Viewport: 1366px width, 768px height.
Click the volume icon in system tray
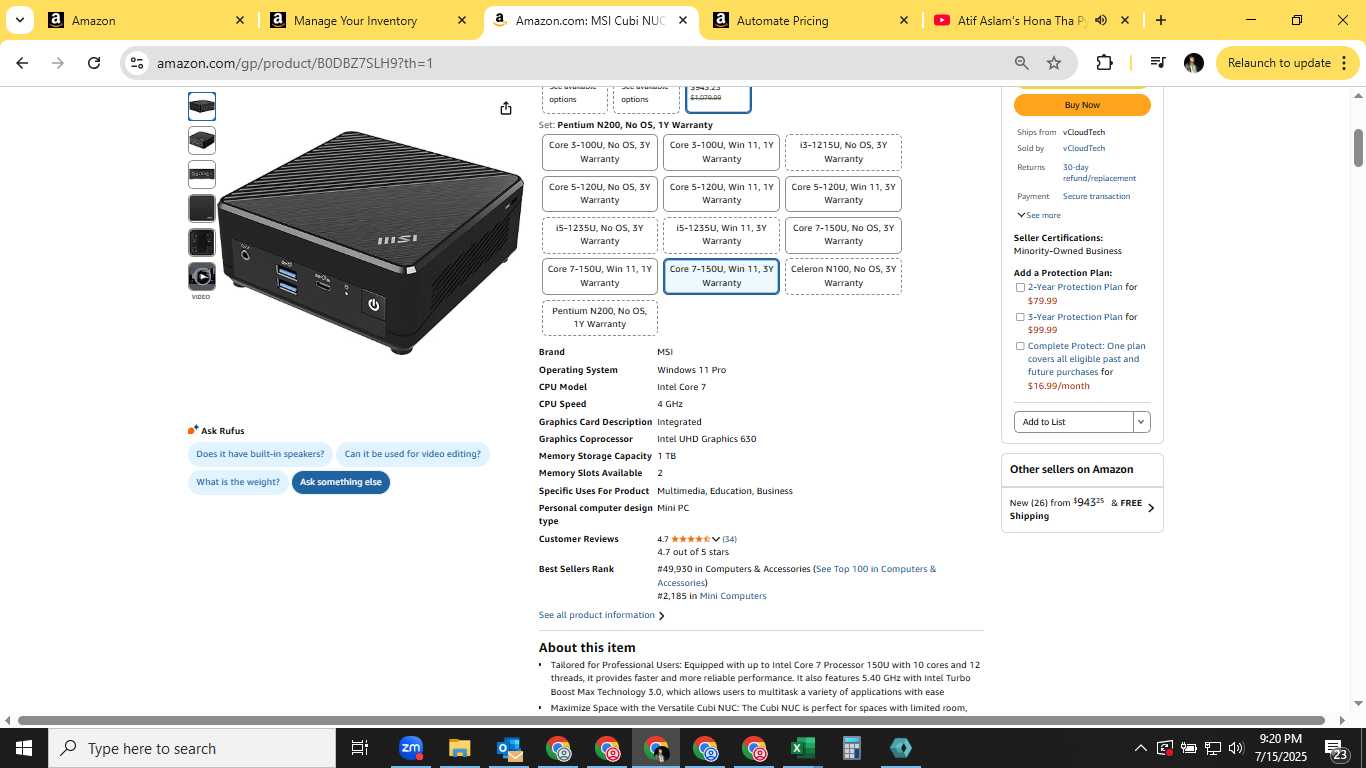(x=1236, y=748)
